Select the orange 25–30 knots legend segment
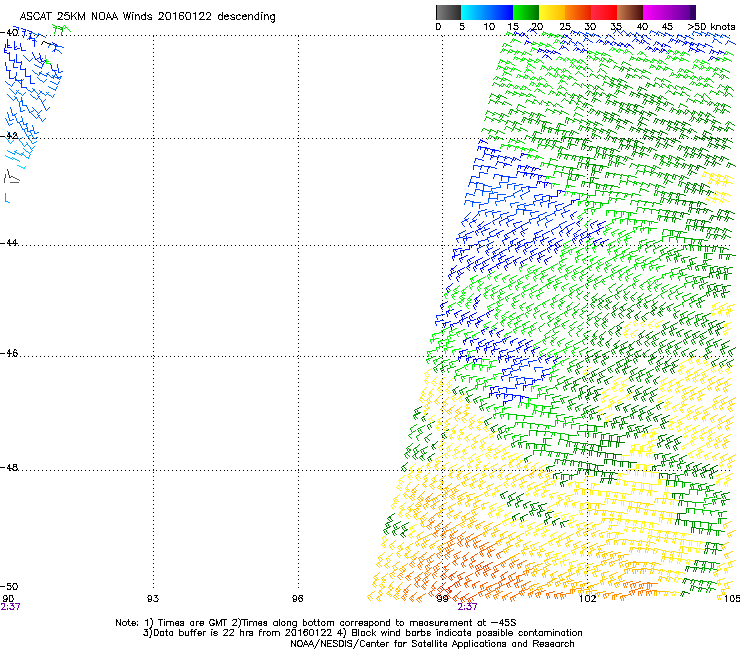Viewport: 740px width, 650px height. click(x=578, y=12)
